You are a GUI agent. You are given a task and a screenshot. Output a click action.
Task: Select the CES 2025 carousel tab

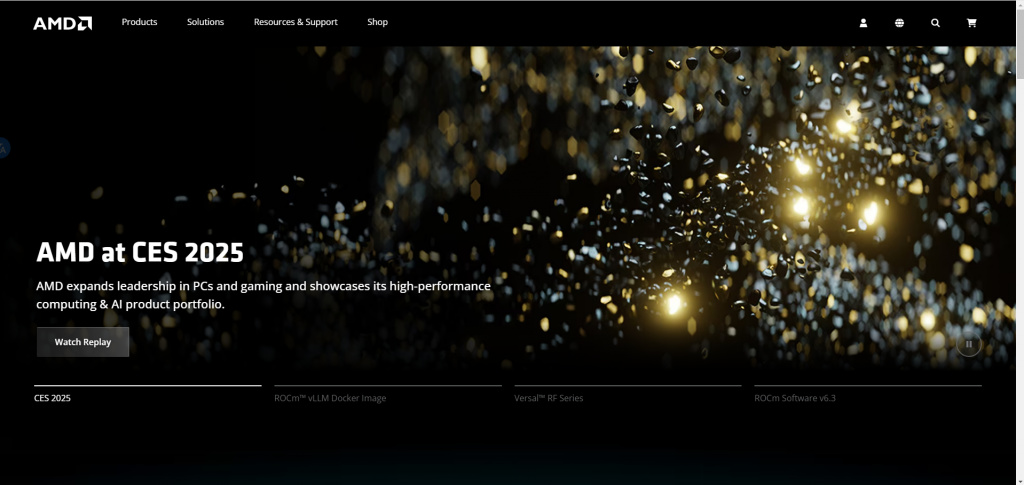pyautogui.click(x=148, y=394)
